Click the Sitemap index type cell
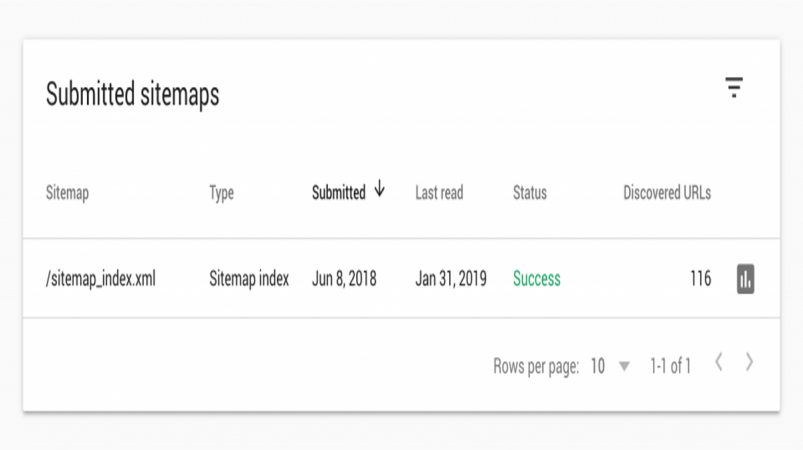The height and width of the screenshot is (450, 803). coord(249,279)
